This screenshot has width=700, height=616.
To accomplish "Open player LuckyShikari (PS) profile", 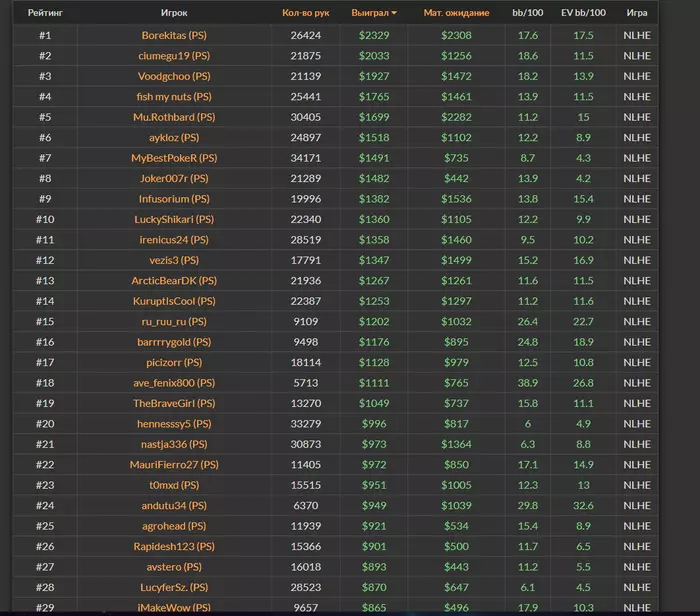I will pyautogui.click(x=174, y=220).
